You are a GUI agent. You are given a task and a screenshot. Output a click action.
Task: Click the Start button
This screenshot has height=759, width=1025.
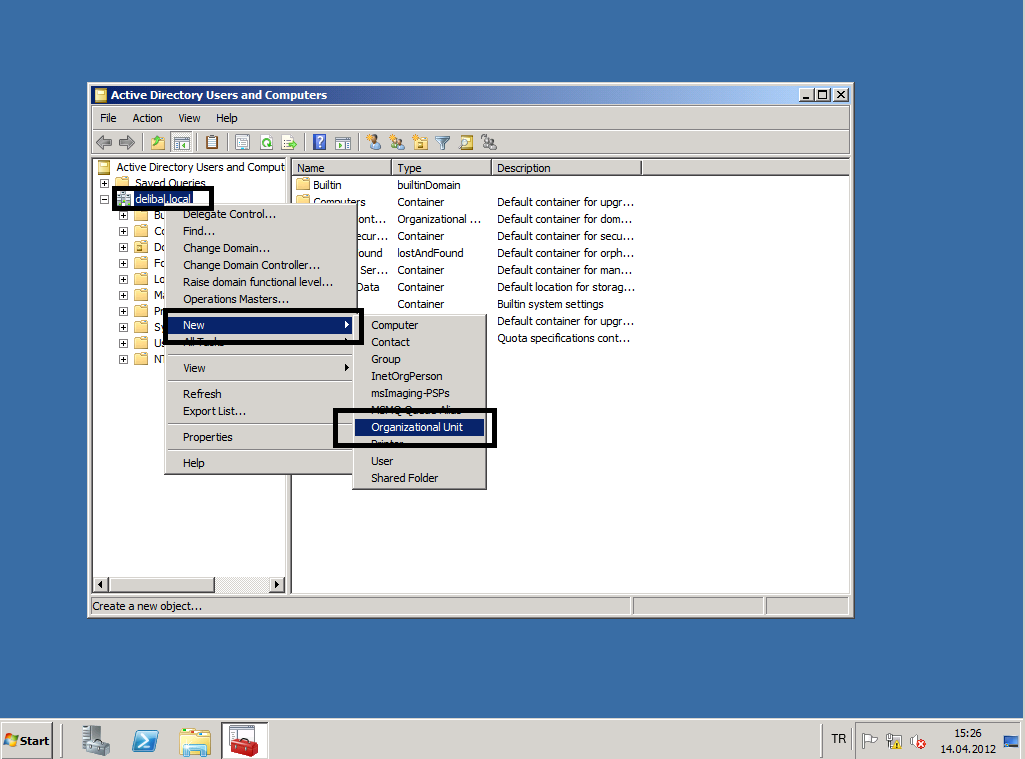[27, 741]
